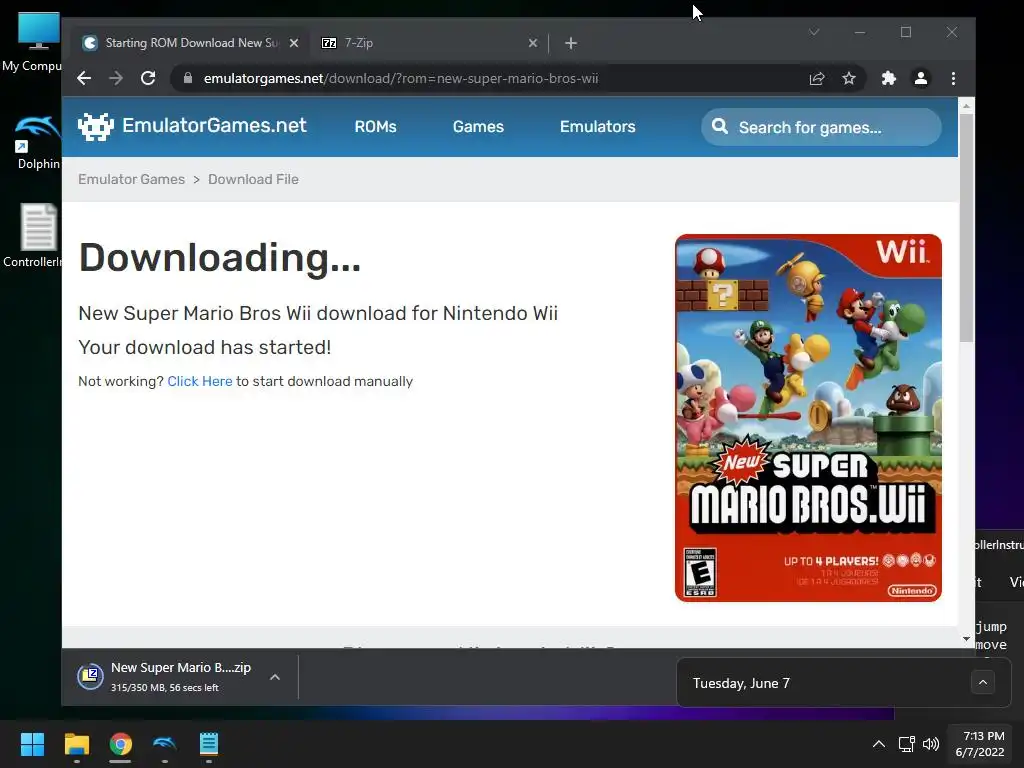
Task: Click the padlock site info icon
Action: click(188, 78)
